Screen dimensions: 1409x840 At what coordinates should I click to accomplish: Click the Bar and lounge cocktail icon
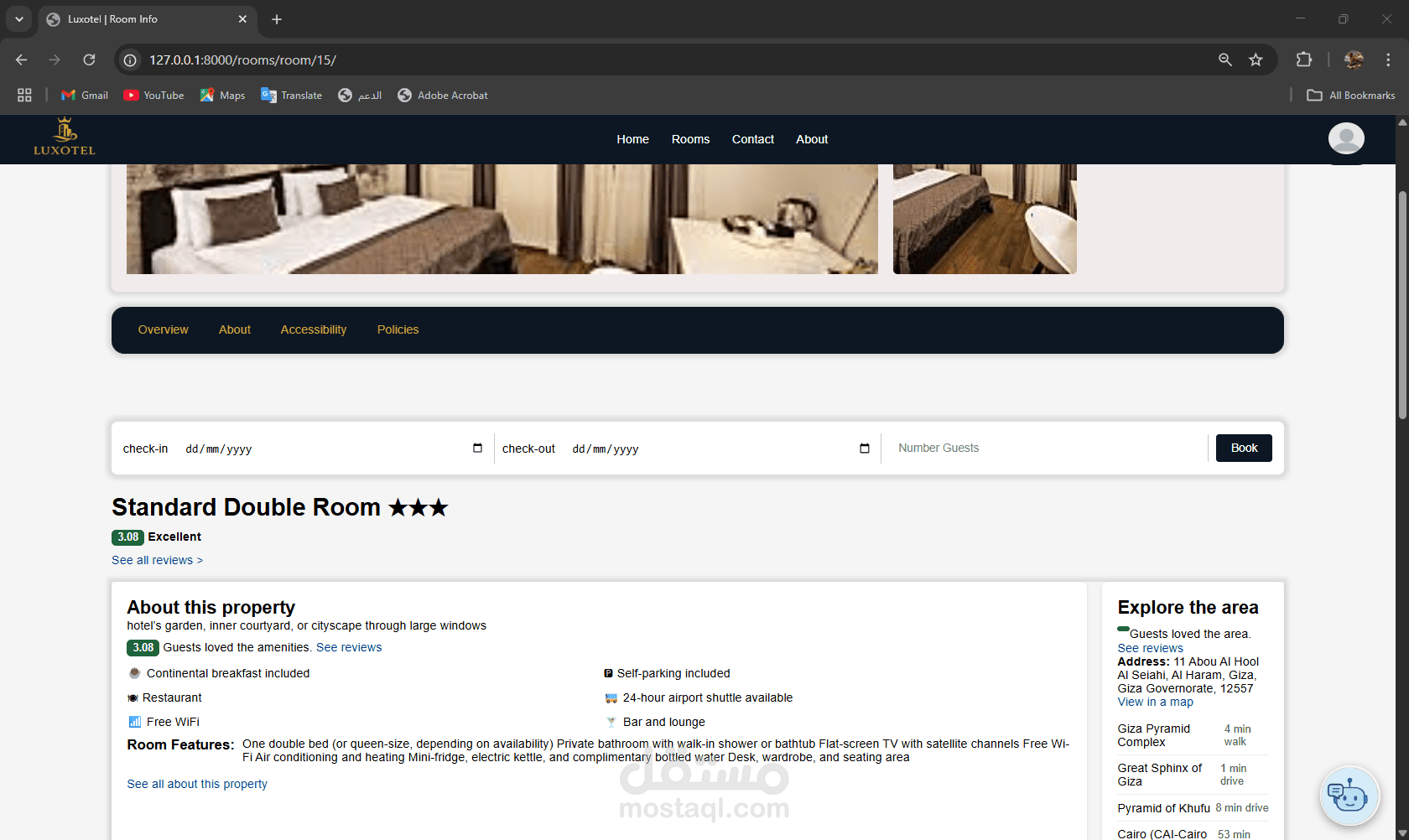[611, 722]
